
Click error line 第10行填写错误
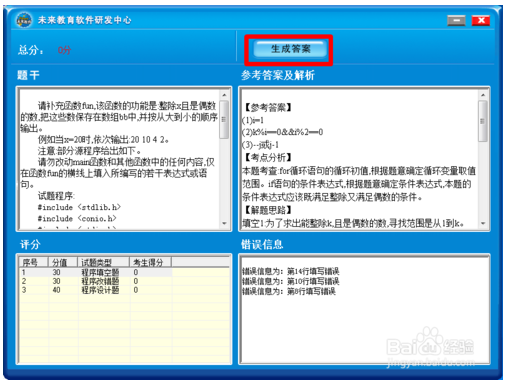click(x=290, y=281)
